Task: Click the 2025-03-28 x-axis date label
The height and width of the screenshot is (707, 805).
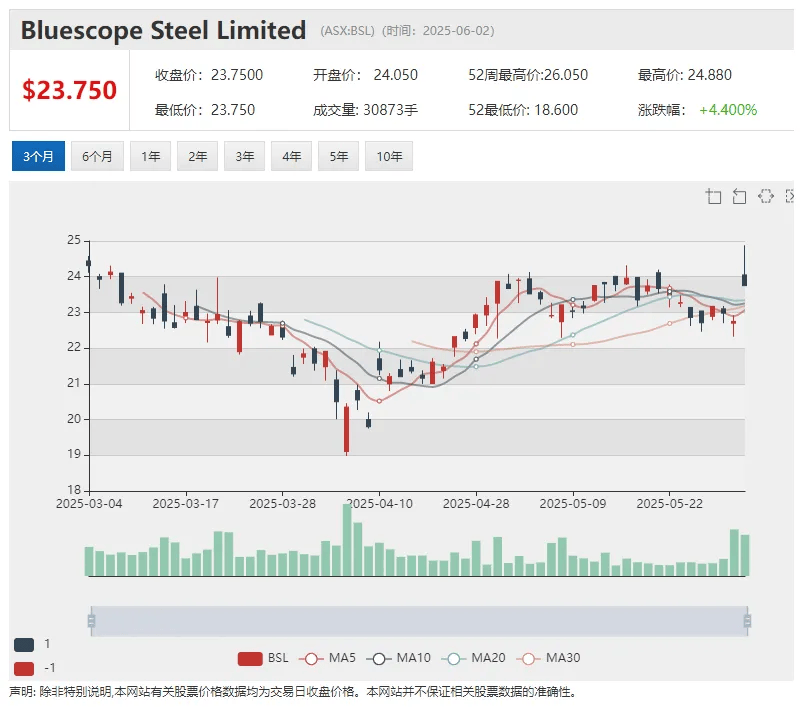Action: pyautogui.click(x=282, y=504)
